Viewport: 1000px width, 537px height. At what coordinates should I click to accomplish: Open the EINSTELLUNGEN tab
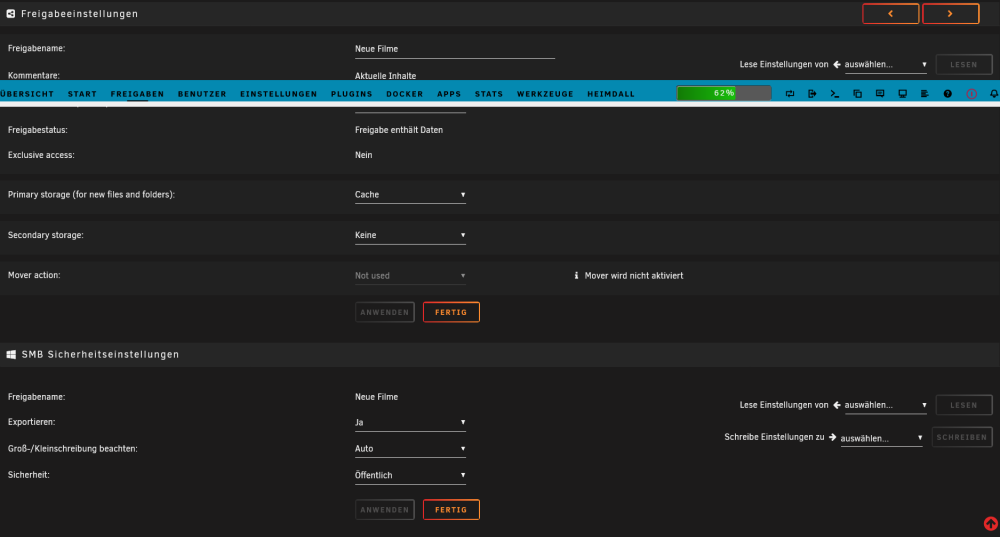279,94
